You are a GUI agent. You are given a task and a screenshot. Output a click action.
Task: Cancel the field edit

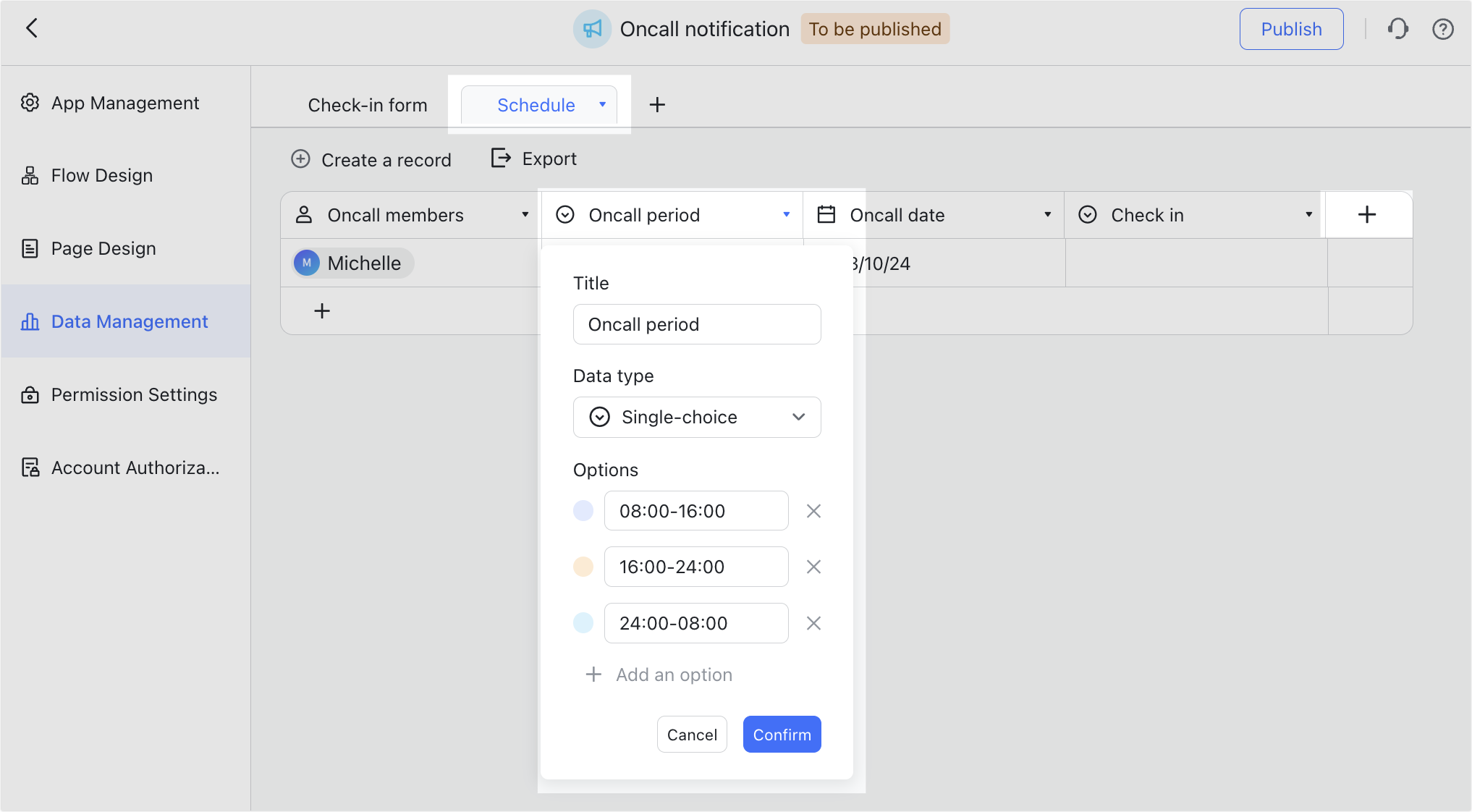click(x=692, y=735)
